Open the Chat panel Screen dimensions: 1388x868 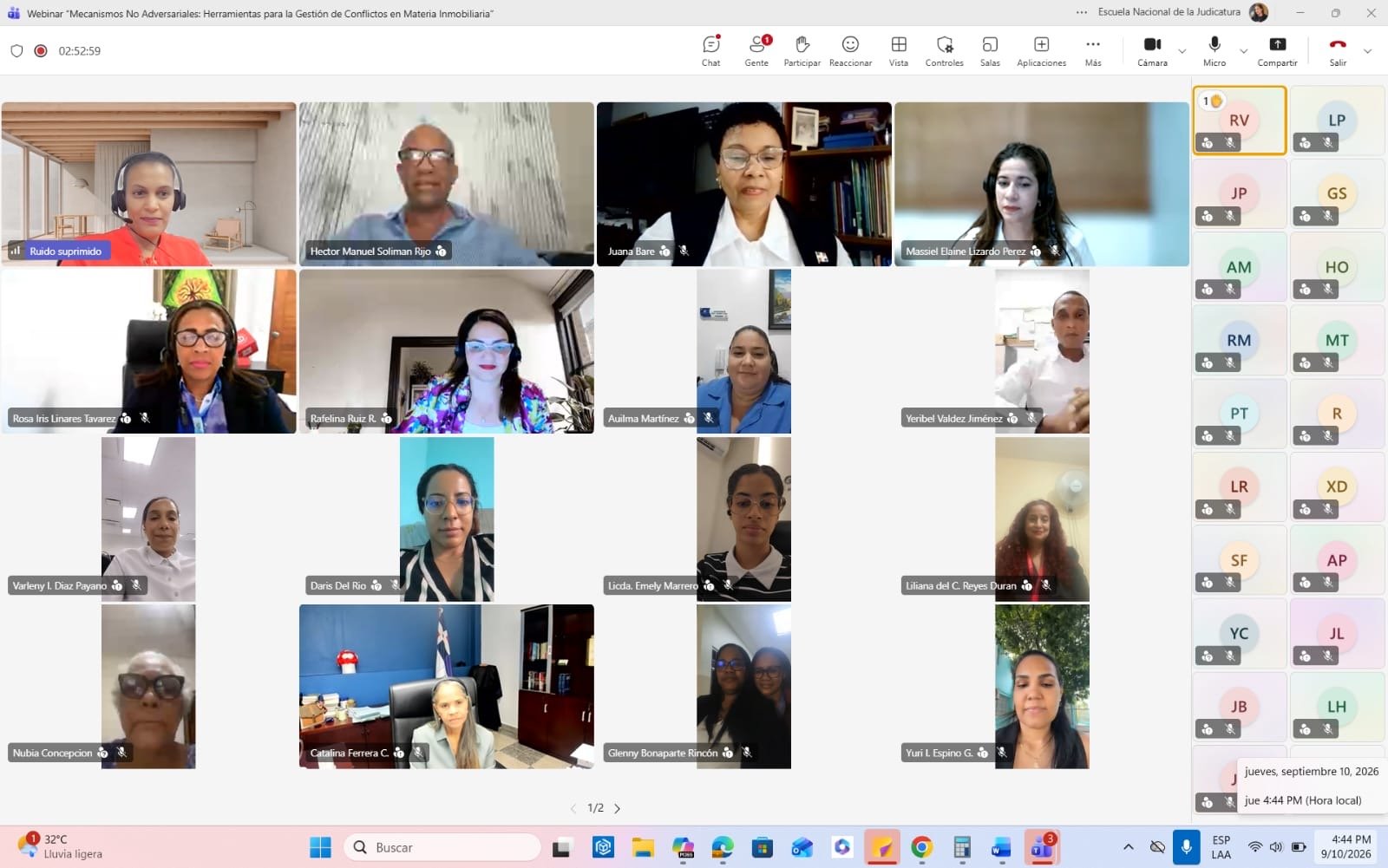tap(711, 51)
